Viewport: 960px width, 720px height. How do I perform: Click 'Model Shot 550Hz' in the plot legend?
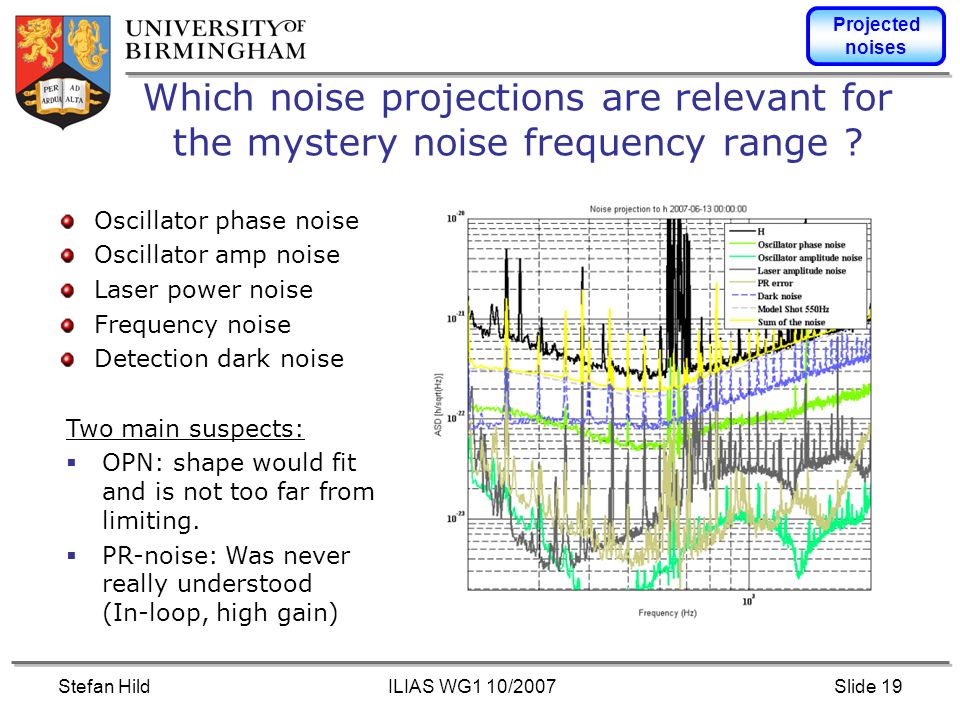click(x=793, y=309)
